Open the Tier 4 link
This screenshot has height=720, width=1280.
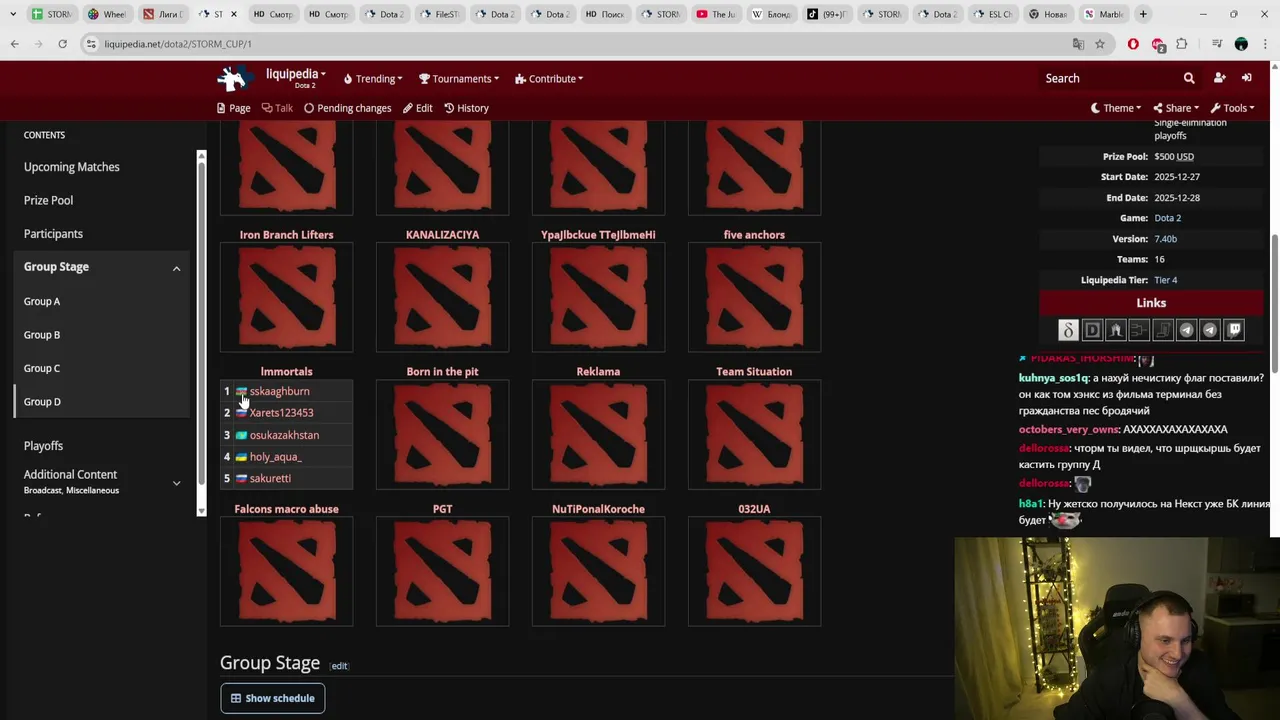click(x=1165, y=280)
